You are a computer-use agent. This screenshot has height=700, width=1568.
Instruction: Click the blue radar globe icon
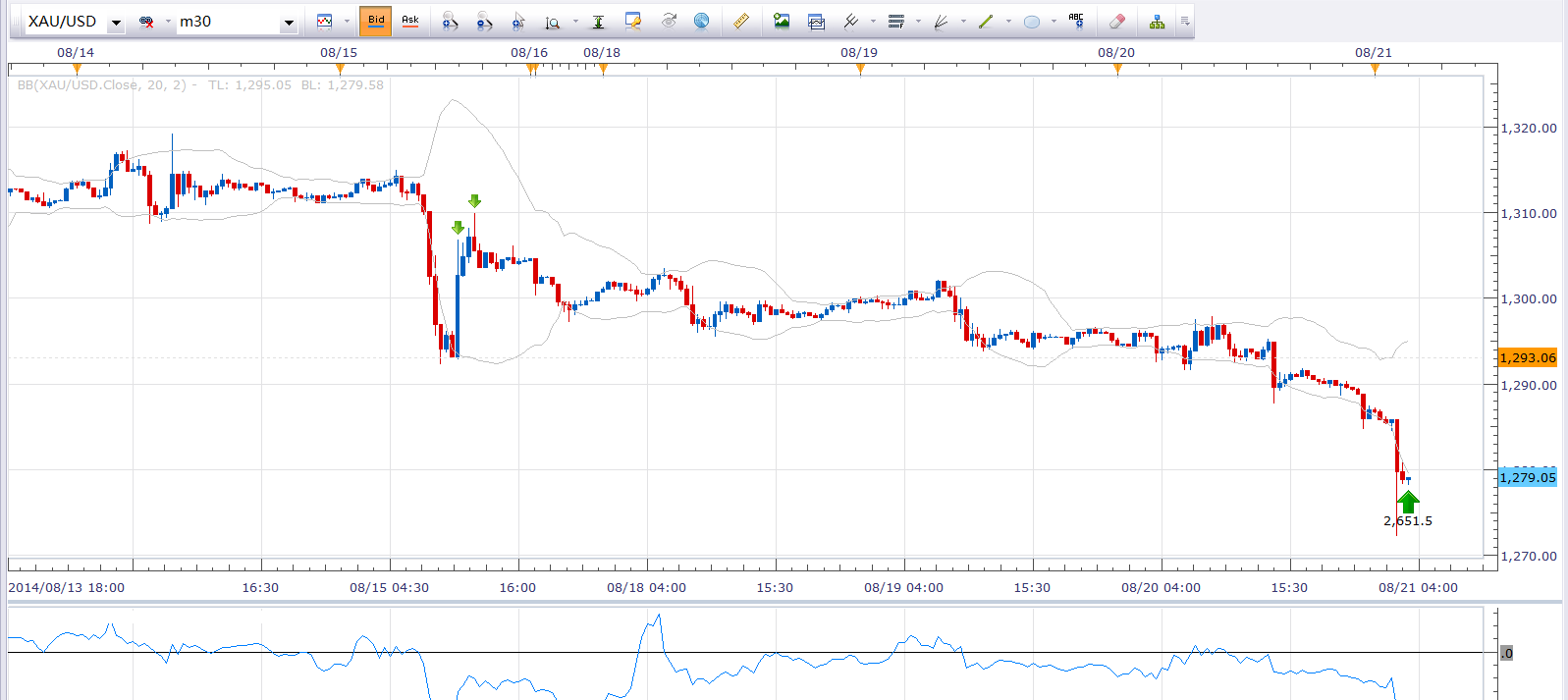(x=701, y=21)
